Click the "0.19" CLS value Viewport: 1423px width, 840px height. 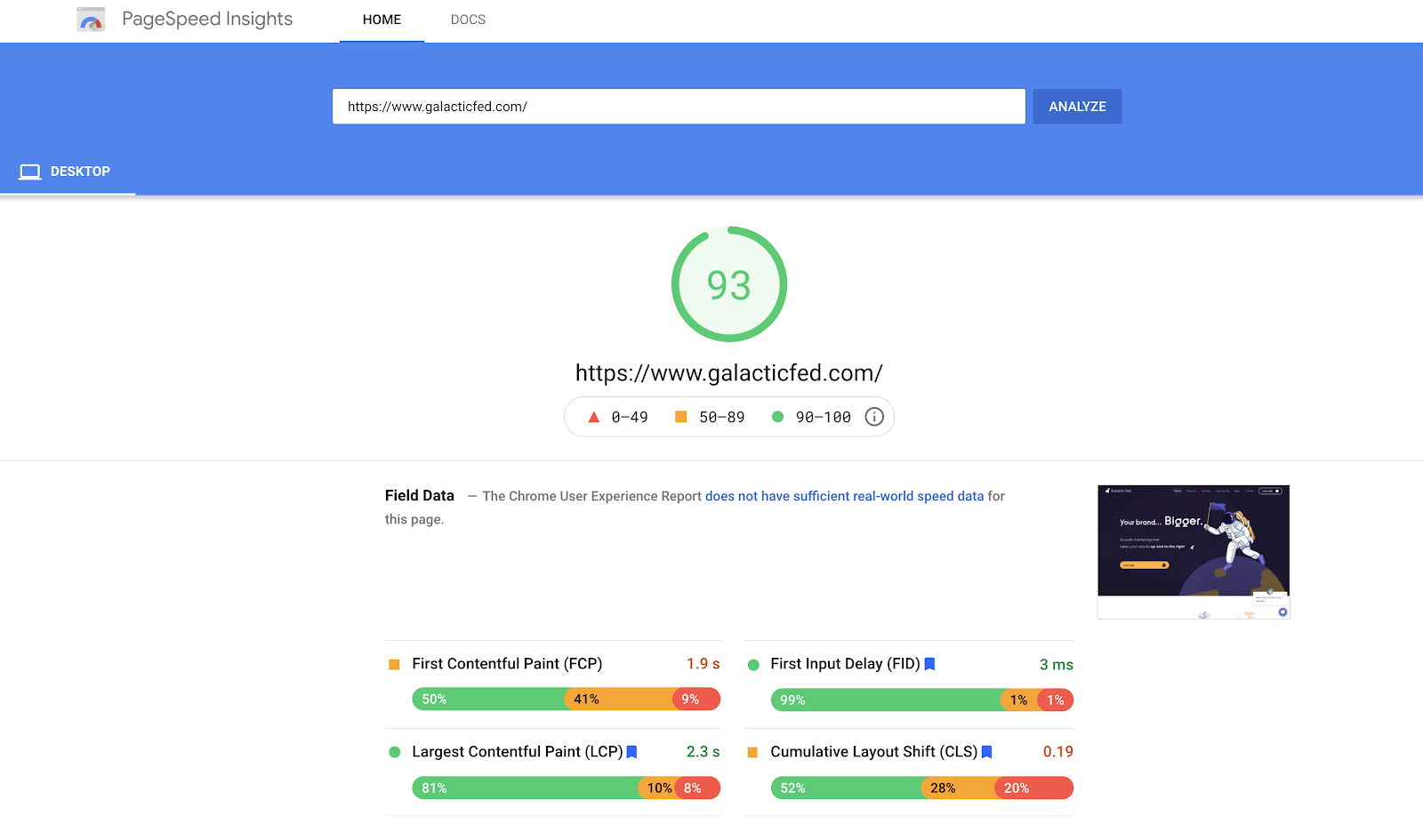pos(1058,752)
